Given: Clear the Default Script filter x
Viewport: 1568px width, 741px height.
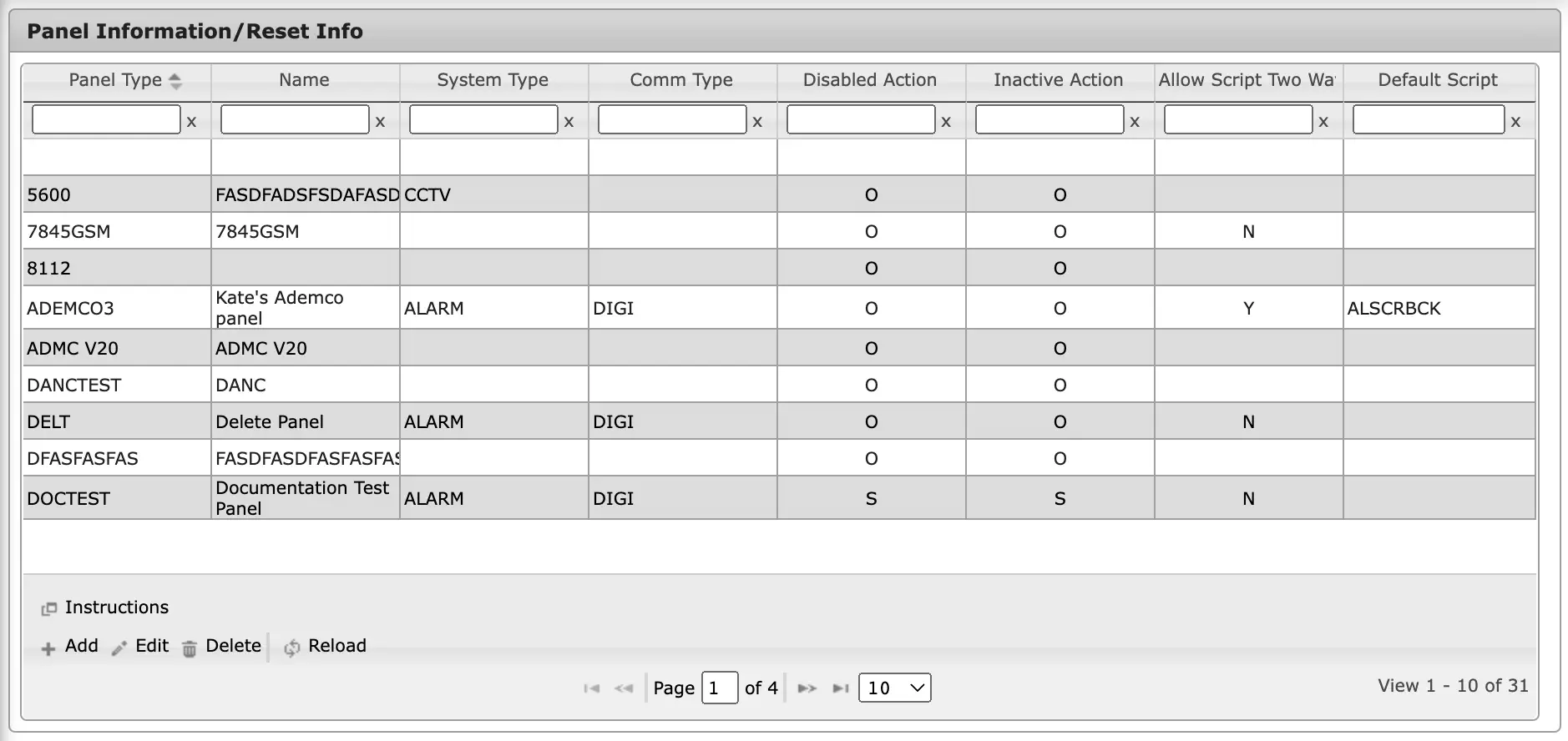Looking at the screenshot, I should point(1515,122).
